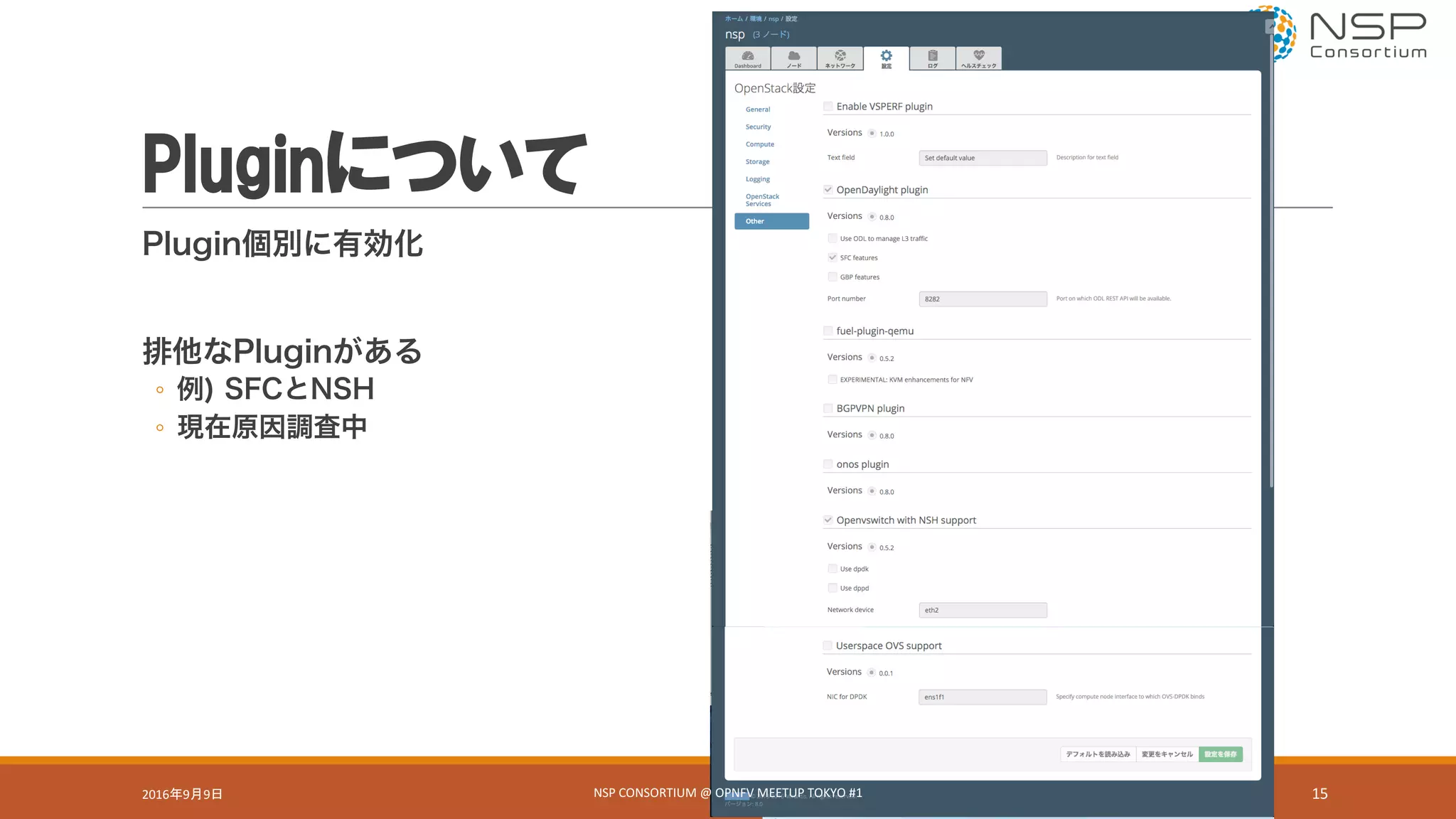Select Logging settings section
The height and width of the screenshot is (819, 1456).
pyautogui.click(x=758, y=179)
